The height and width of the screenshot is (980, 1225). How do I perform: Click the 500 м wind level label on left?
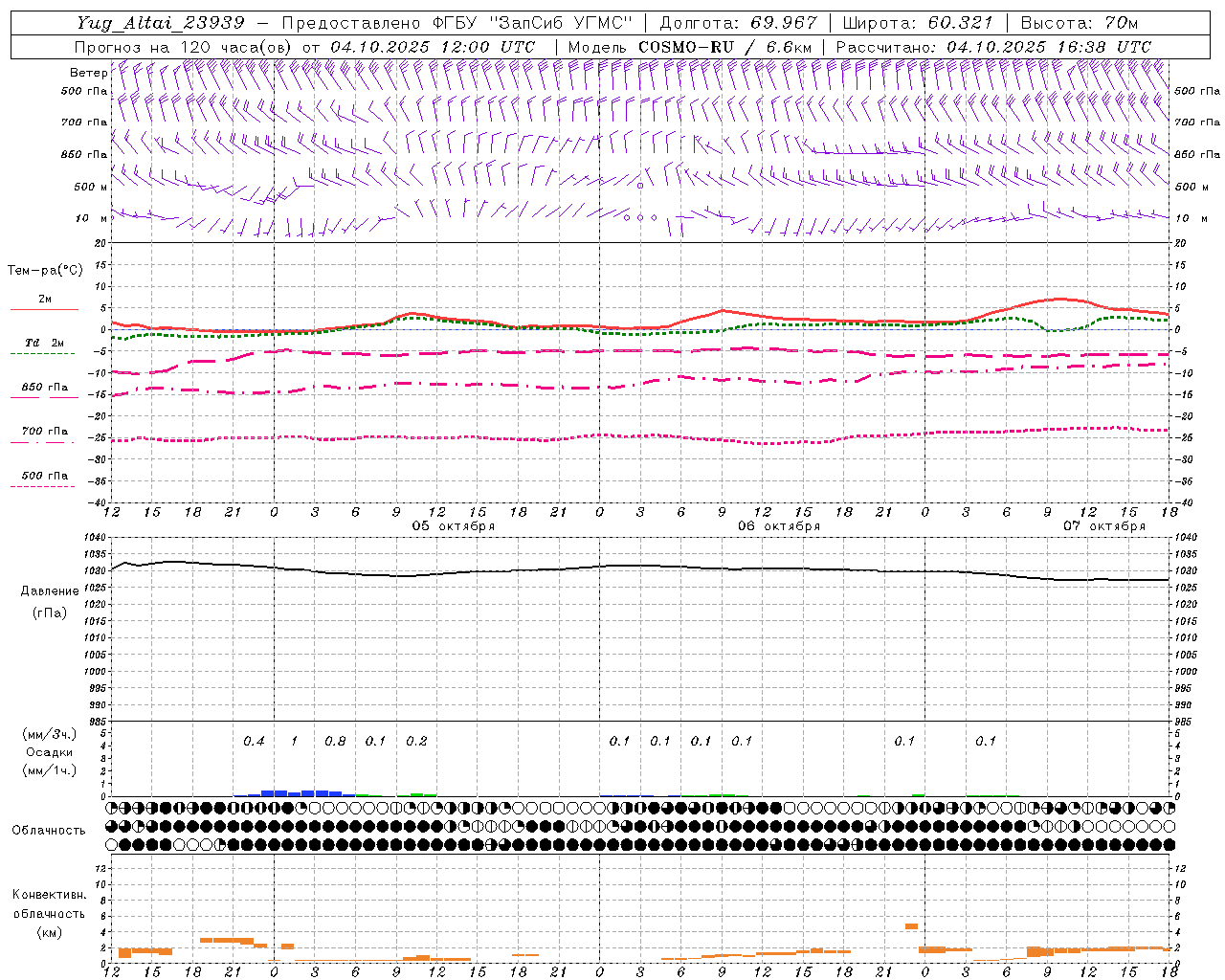(x=91, y=187)
